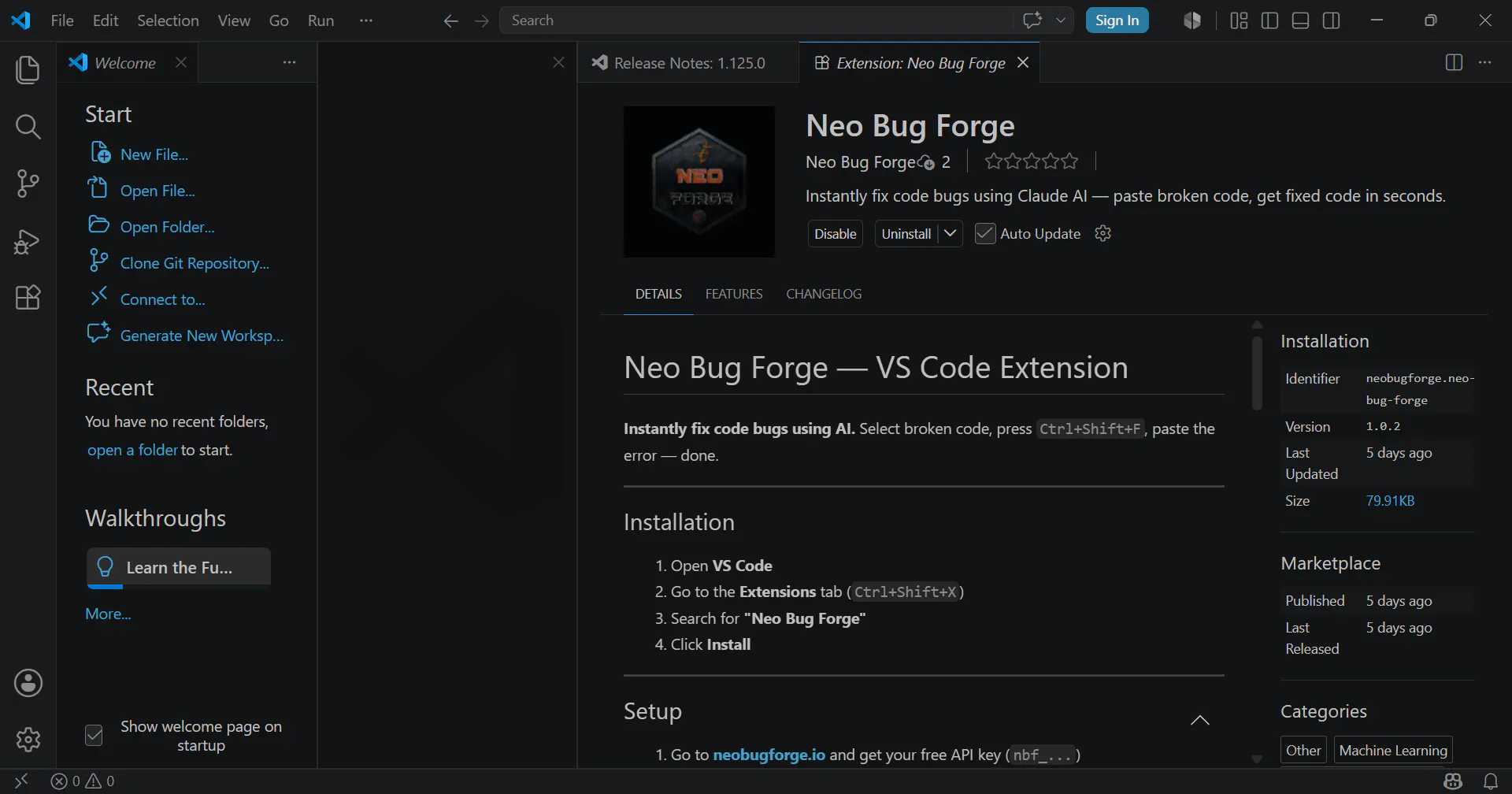Open the Run and Debug view

(x=28, y=241)
